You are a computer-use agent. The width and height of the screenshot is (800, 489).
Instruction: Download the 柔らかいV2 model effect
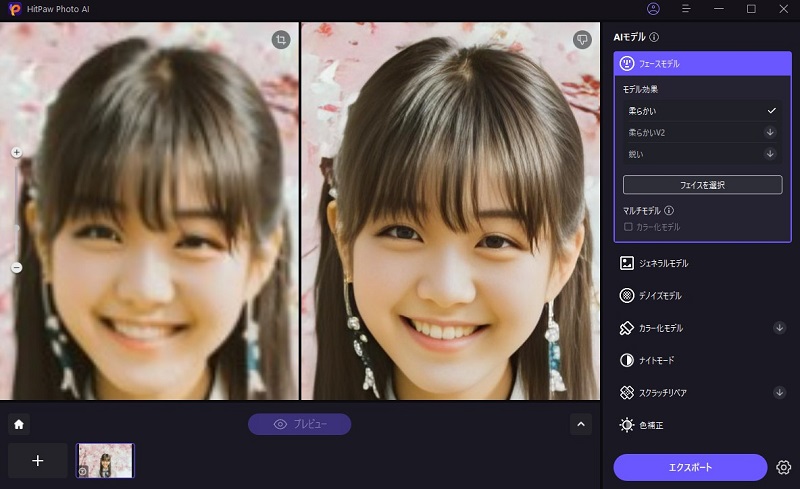coord(770,132)
